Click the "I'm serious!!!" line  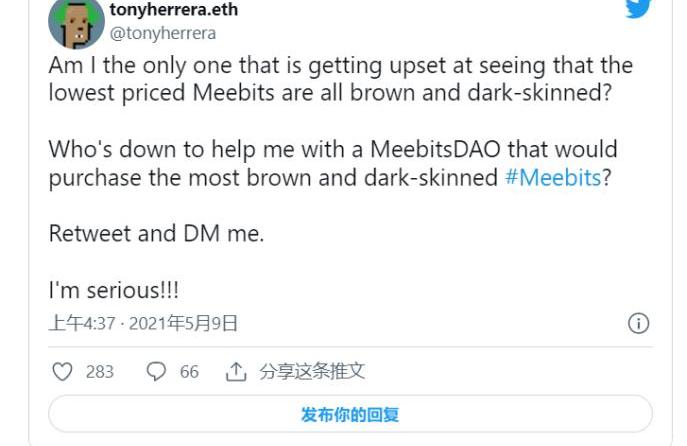114,291
